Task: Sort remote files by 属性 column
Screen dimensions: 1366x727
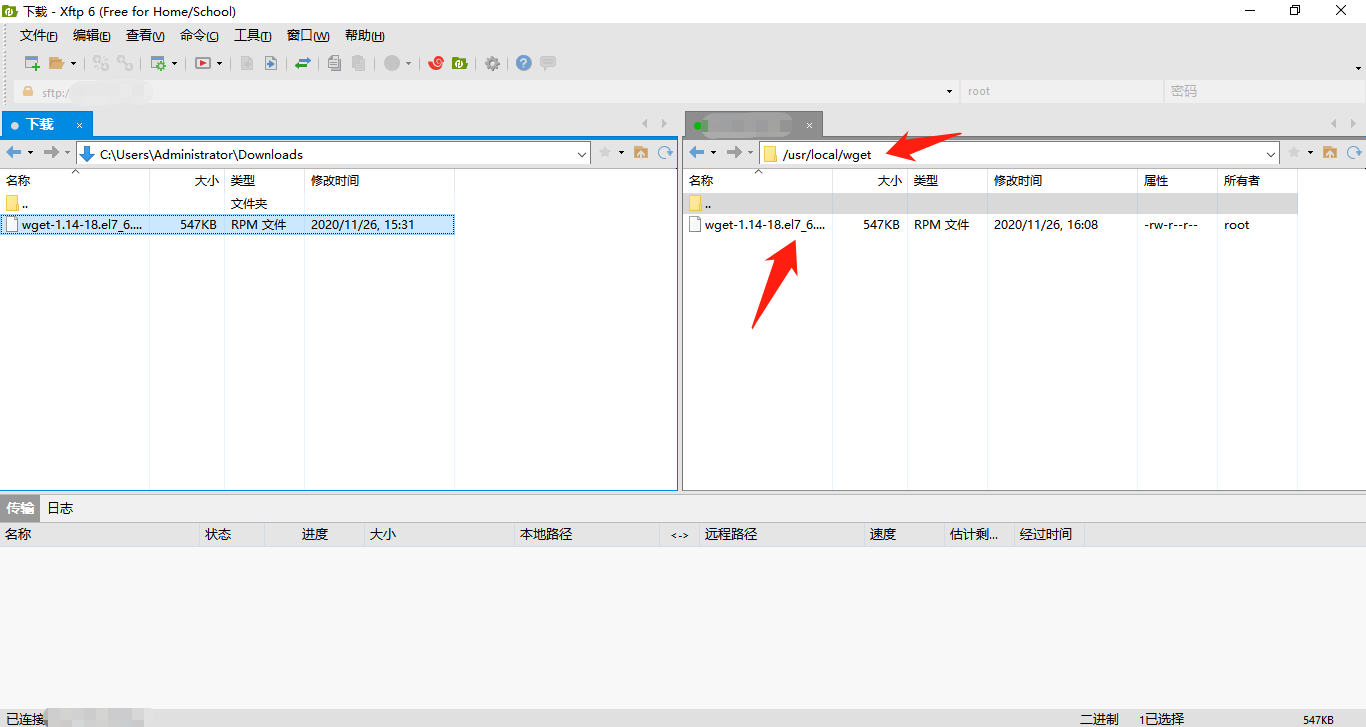Action: (x=1177, y=181)
